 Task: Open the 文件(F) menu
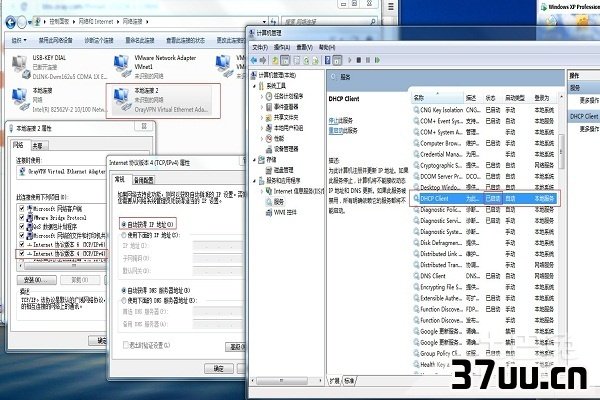[260, 47]
